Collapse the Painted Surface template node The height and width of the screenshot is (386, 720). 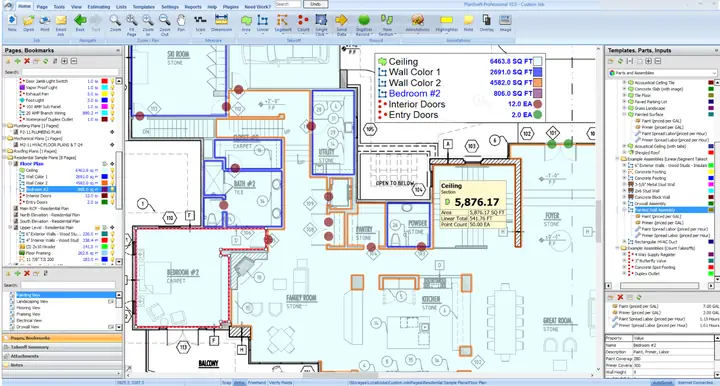(624, 114)
